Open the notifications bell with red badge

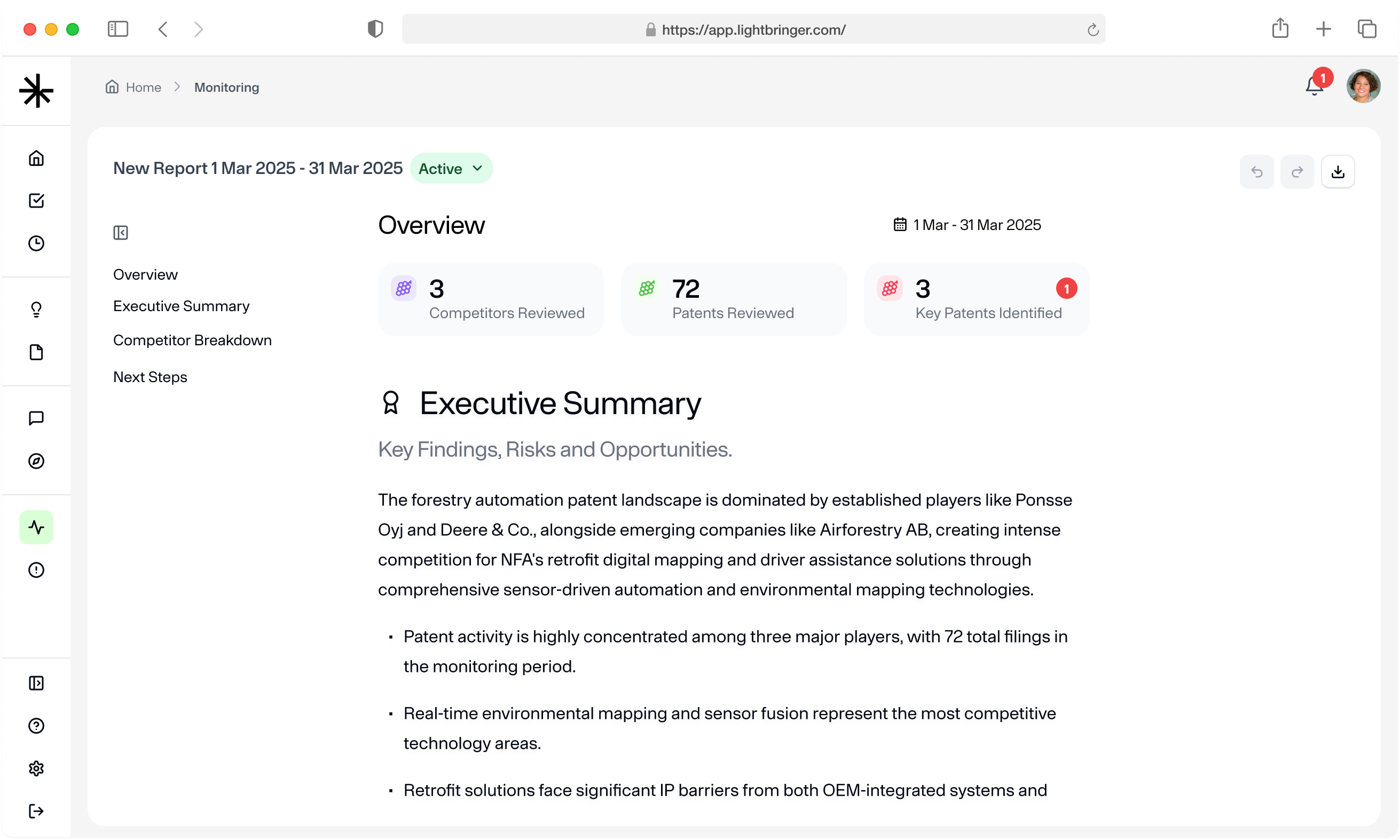[1314, 86]
